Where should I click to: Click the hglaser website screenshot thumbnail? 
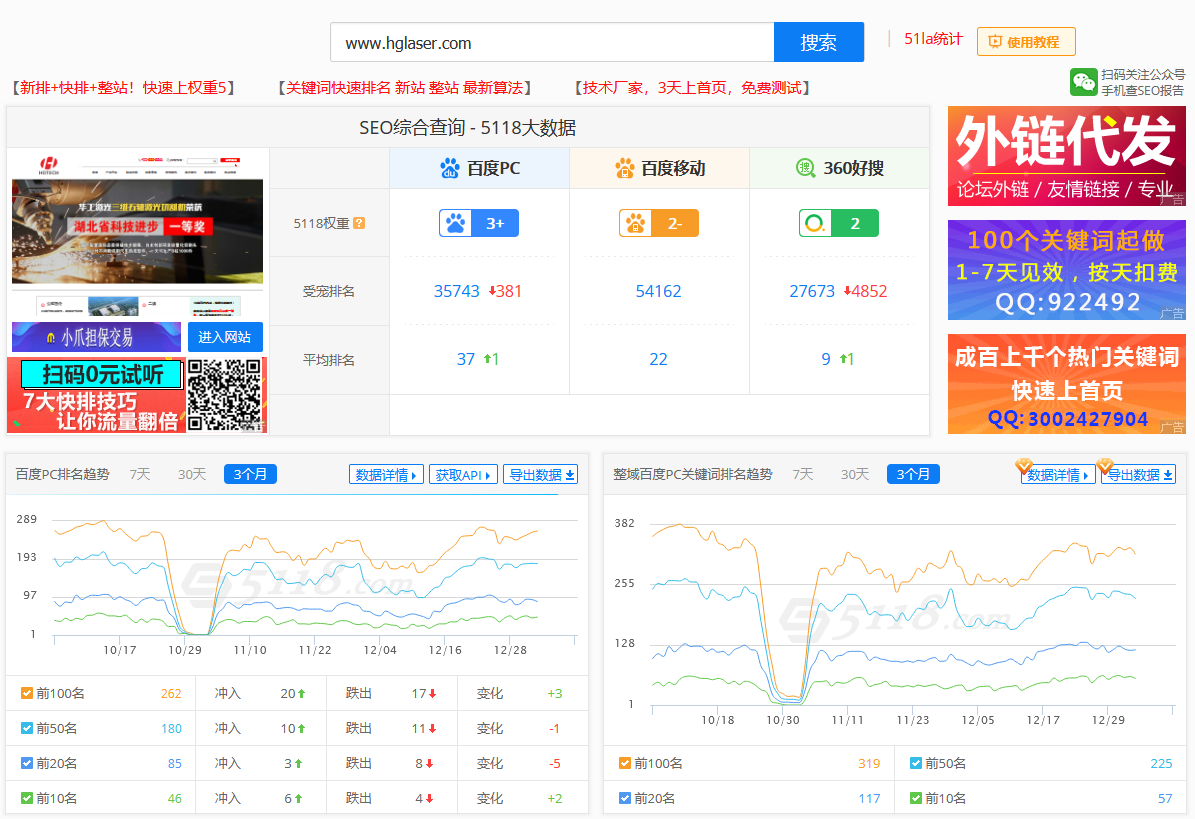tap(138, 234)
